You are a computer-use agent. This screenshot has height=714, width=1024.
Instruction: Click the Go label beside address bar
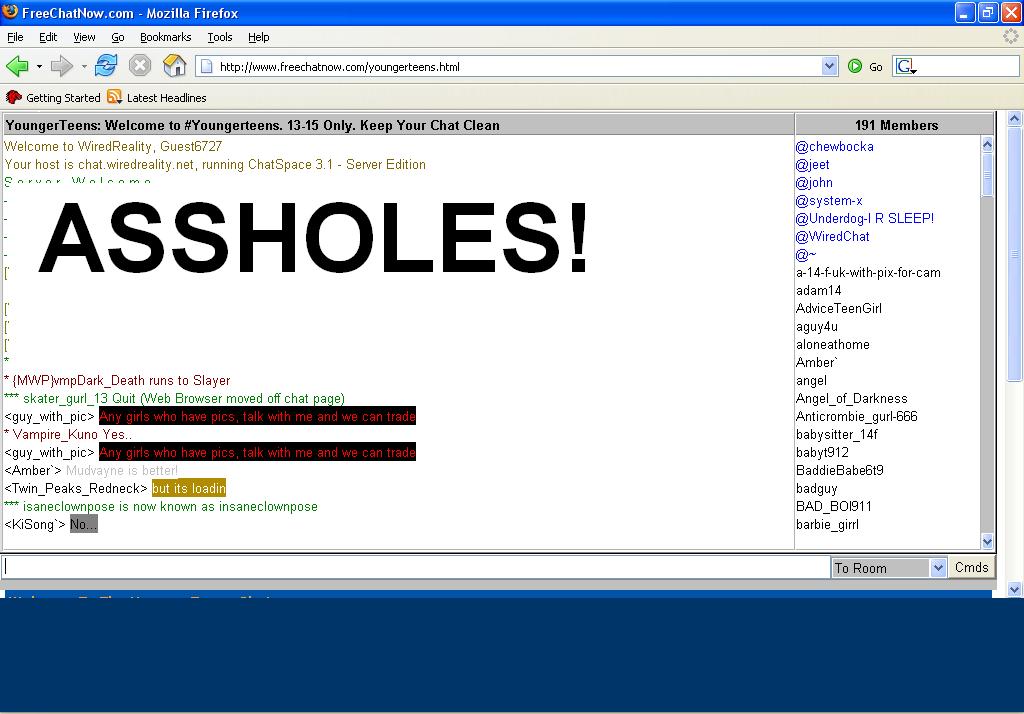pos(876,67)
